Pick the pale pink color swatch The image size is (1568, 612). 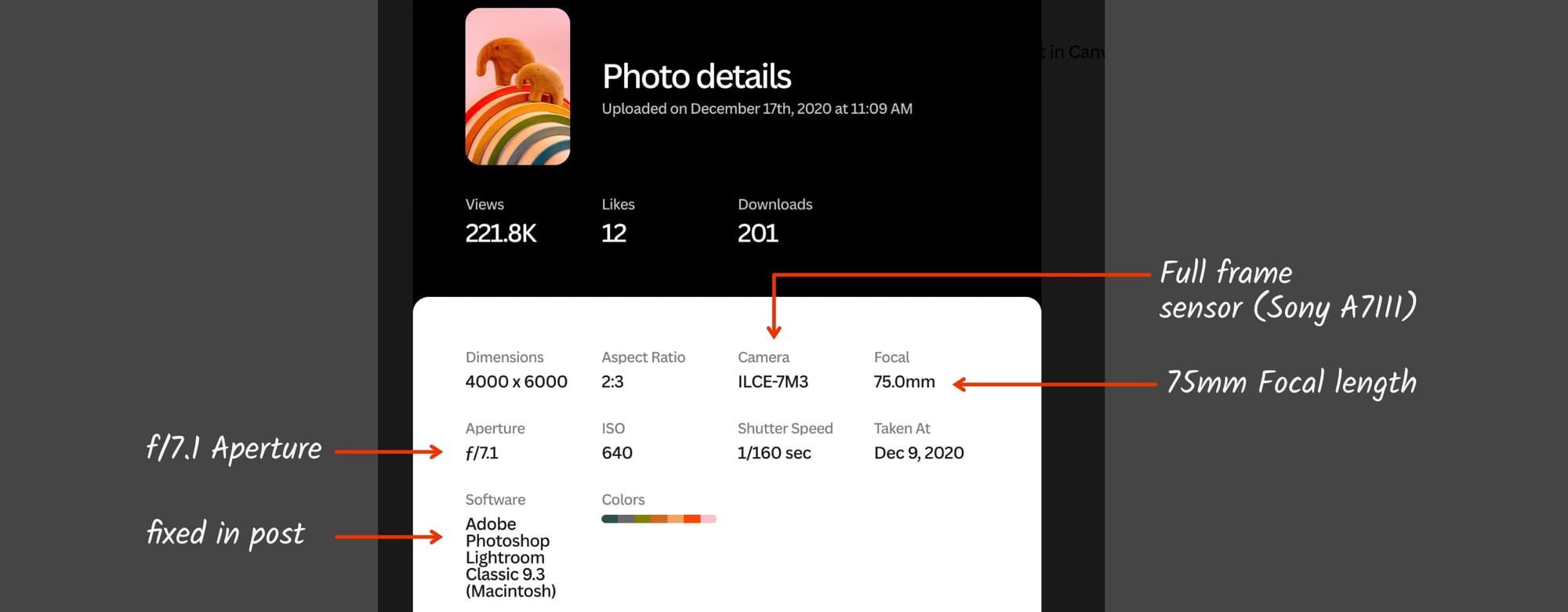point(709,519)
